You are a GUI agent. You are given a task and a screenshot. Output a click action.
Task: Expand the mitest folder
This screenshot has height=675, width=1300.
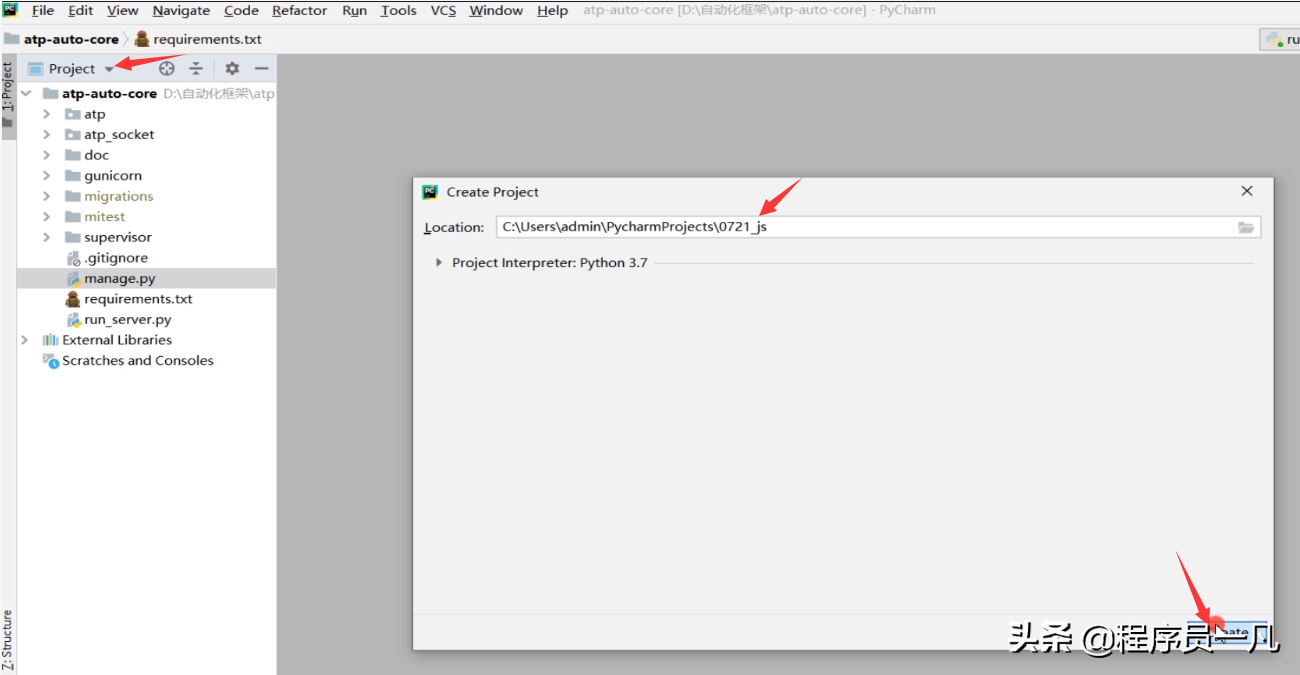(x=46, y=216)
